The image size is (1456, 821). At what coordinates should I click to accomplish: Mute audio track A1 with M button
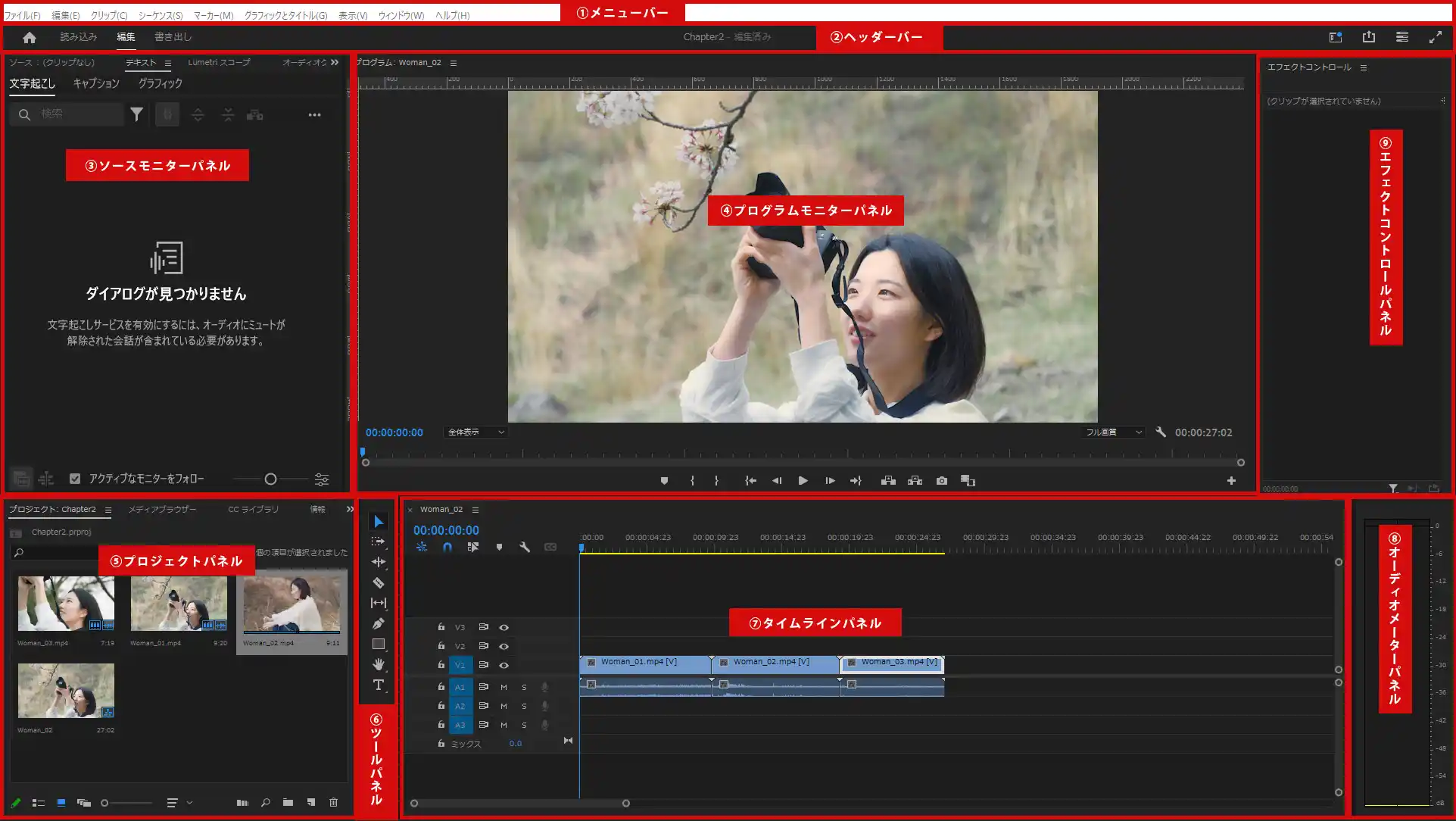click(504, 687)
